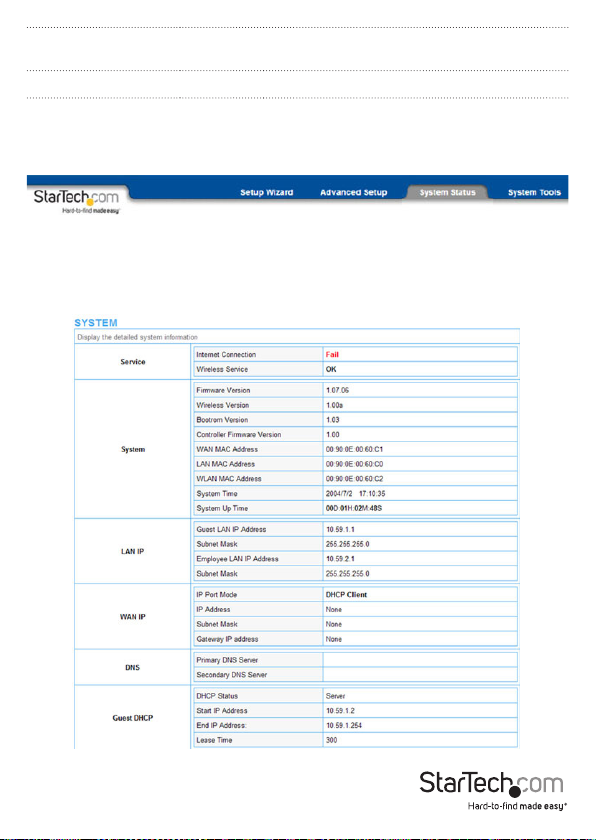Click the End IP Address label
This screenshot has height=840, width=596.
[222, 725]
